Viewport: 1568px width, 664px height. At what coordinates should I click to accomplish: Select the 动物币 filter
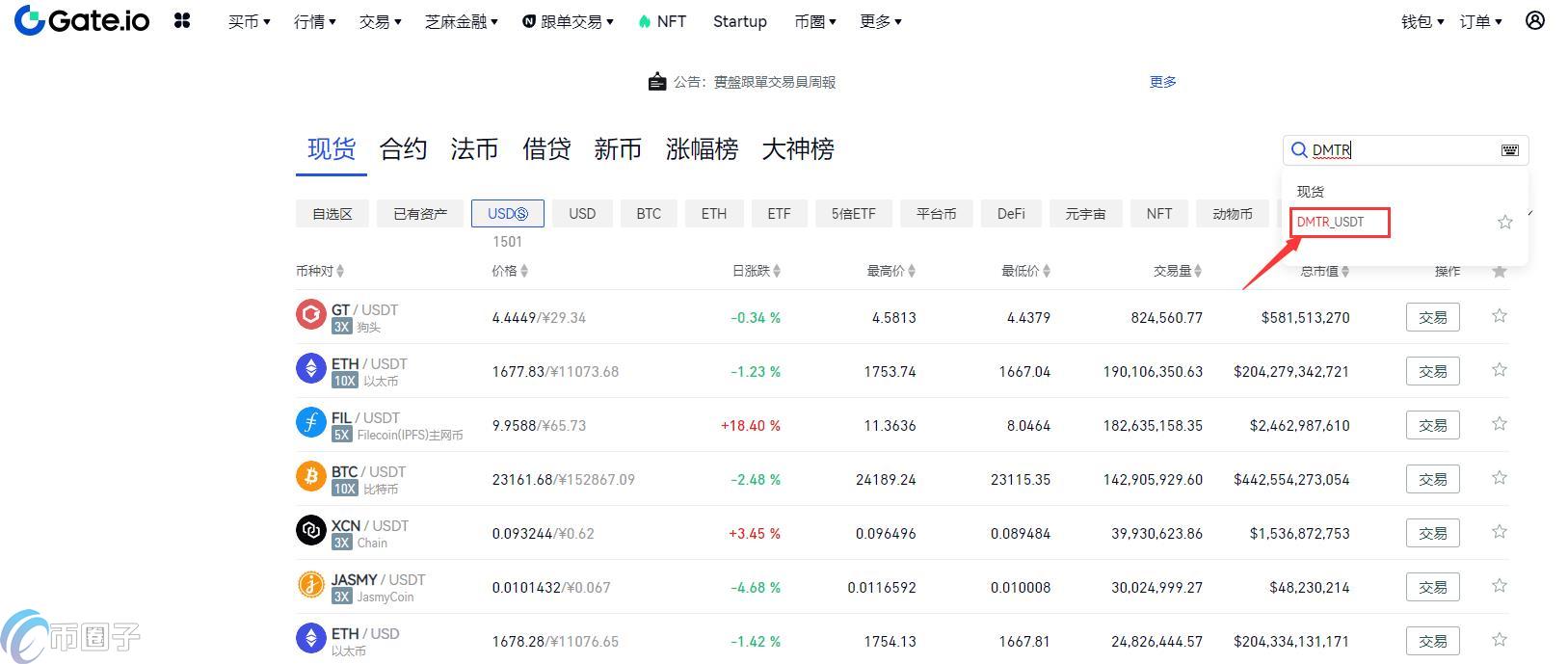pos(1233,214)
